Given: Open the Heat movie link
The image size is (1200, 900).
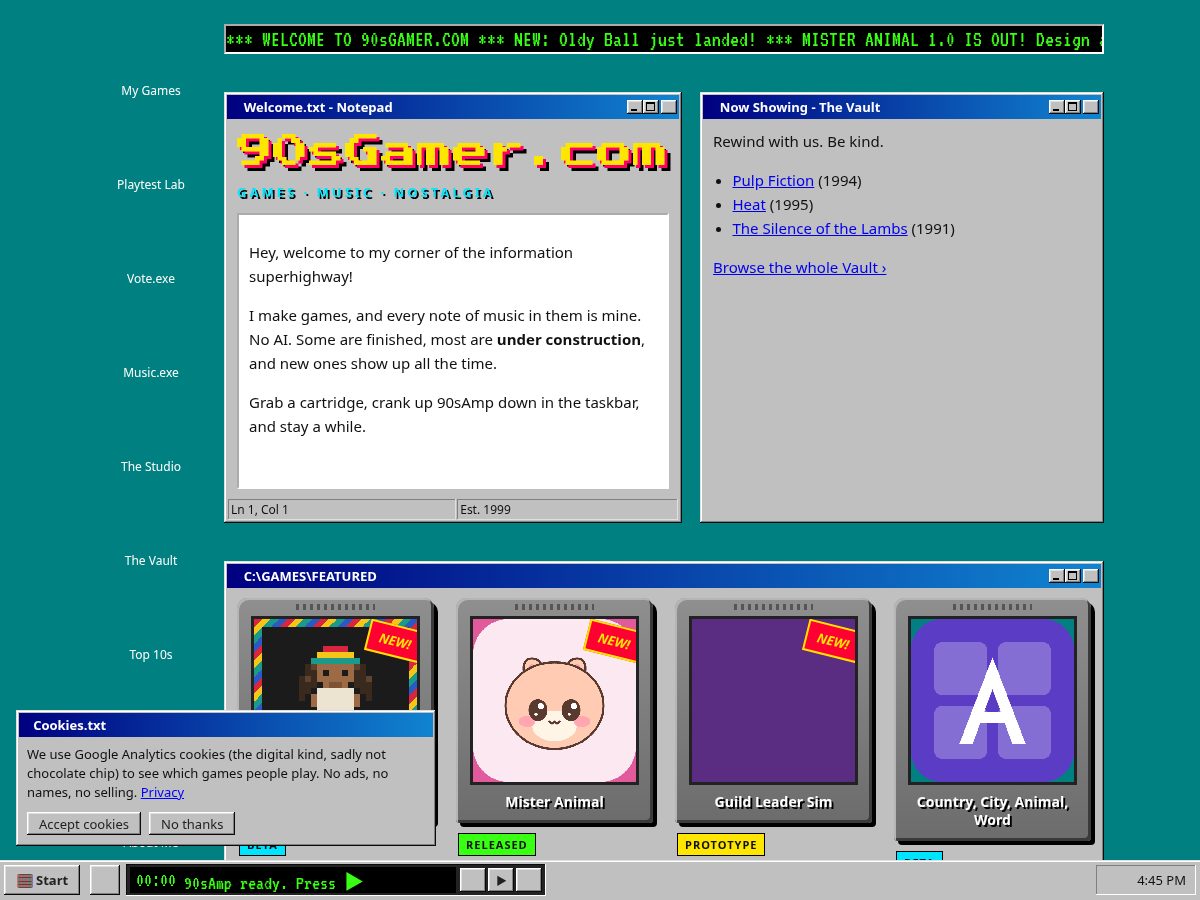Looking at the screenshot, I should pyautogui.click(x=749, y=204).
